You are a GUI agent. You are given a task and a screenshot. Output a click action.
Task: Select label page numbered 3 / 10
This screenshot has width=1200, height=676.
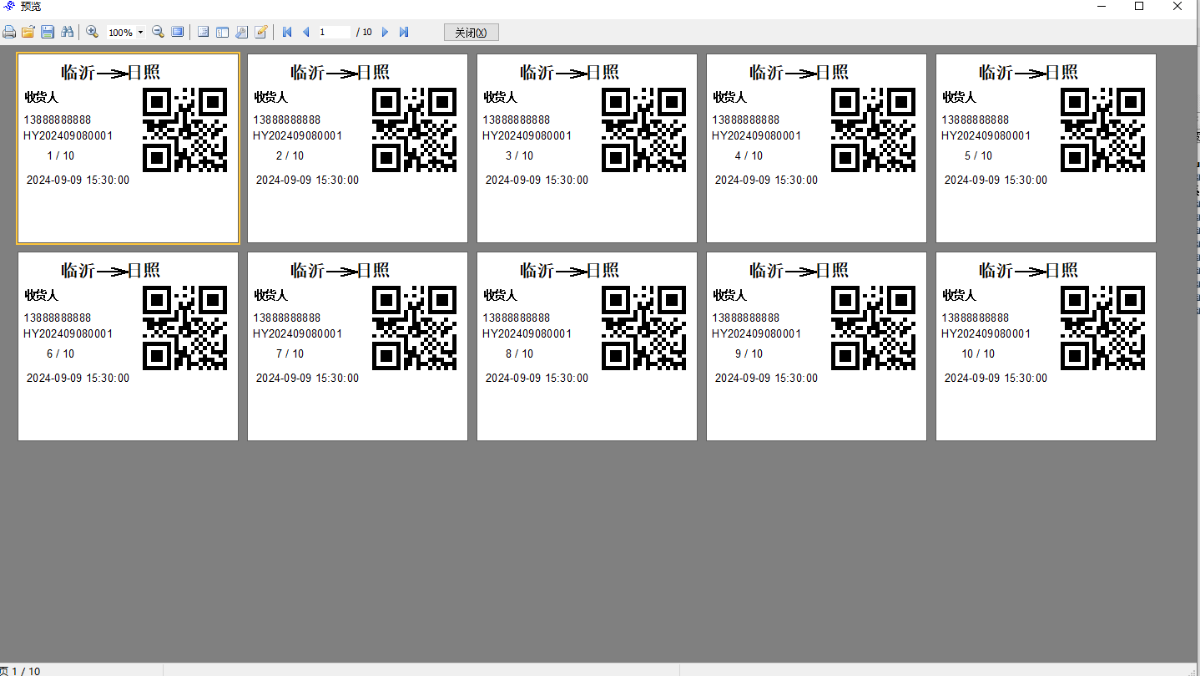click(x=587, y=148)
